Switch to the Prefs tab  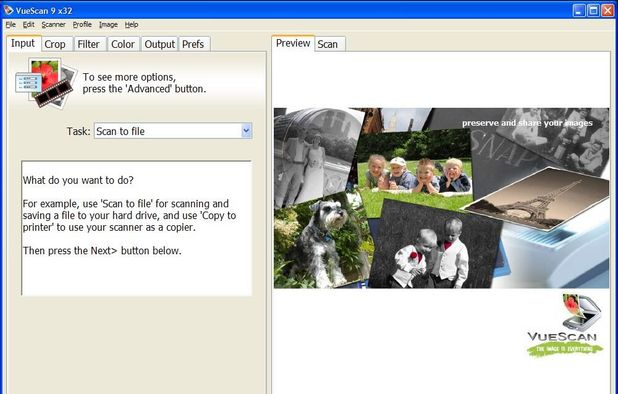pyautogui.click(x=194, y=44)
